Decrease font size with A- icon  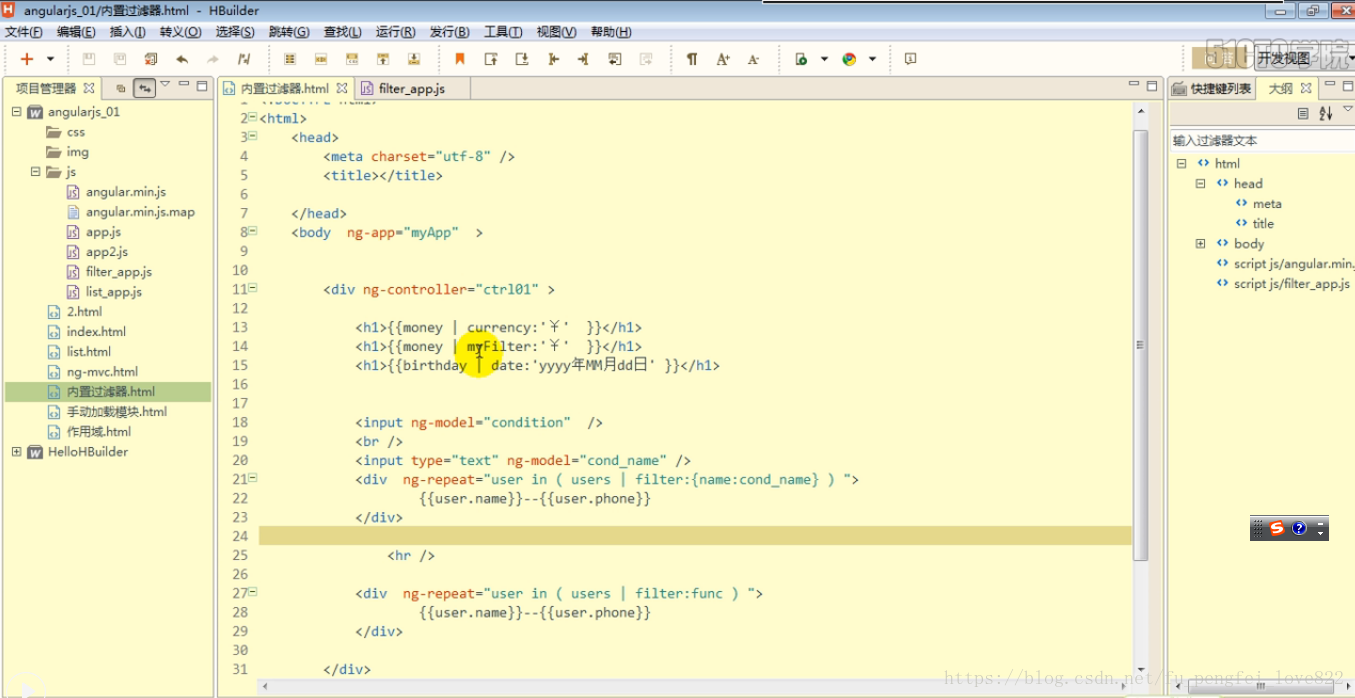tap(754, 59)
